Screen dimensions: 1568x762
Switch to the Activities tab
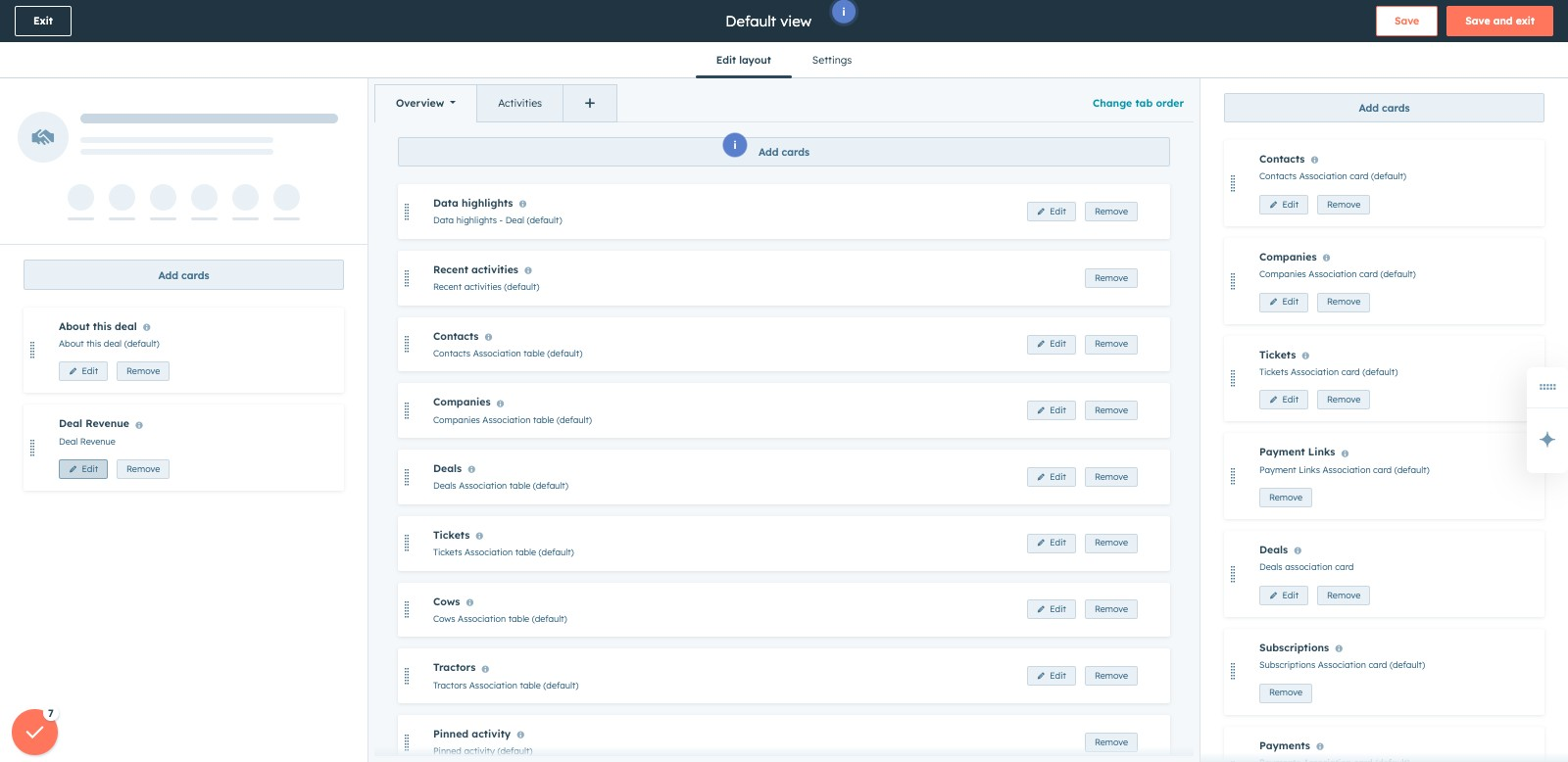click(x=519, y=103)
